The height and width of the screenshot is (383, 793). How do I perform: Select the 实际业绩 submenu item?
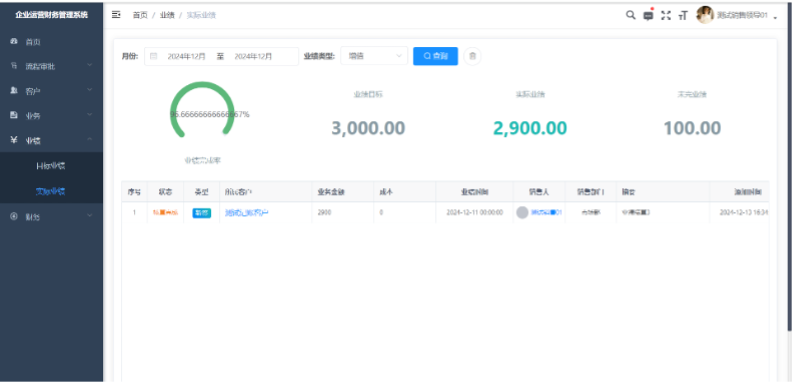(52, 191)
